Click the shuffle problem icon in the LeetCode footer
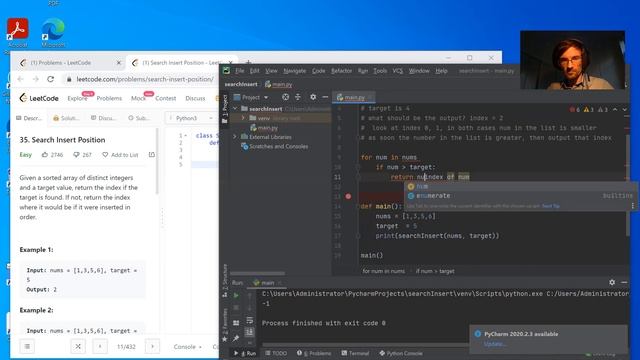Viewport: 640px width, 360px height. click(78, 347)
